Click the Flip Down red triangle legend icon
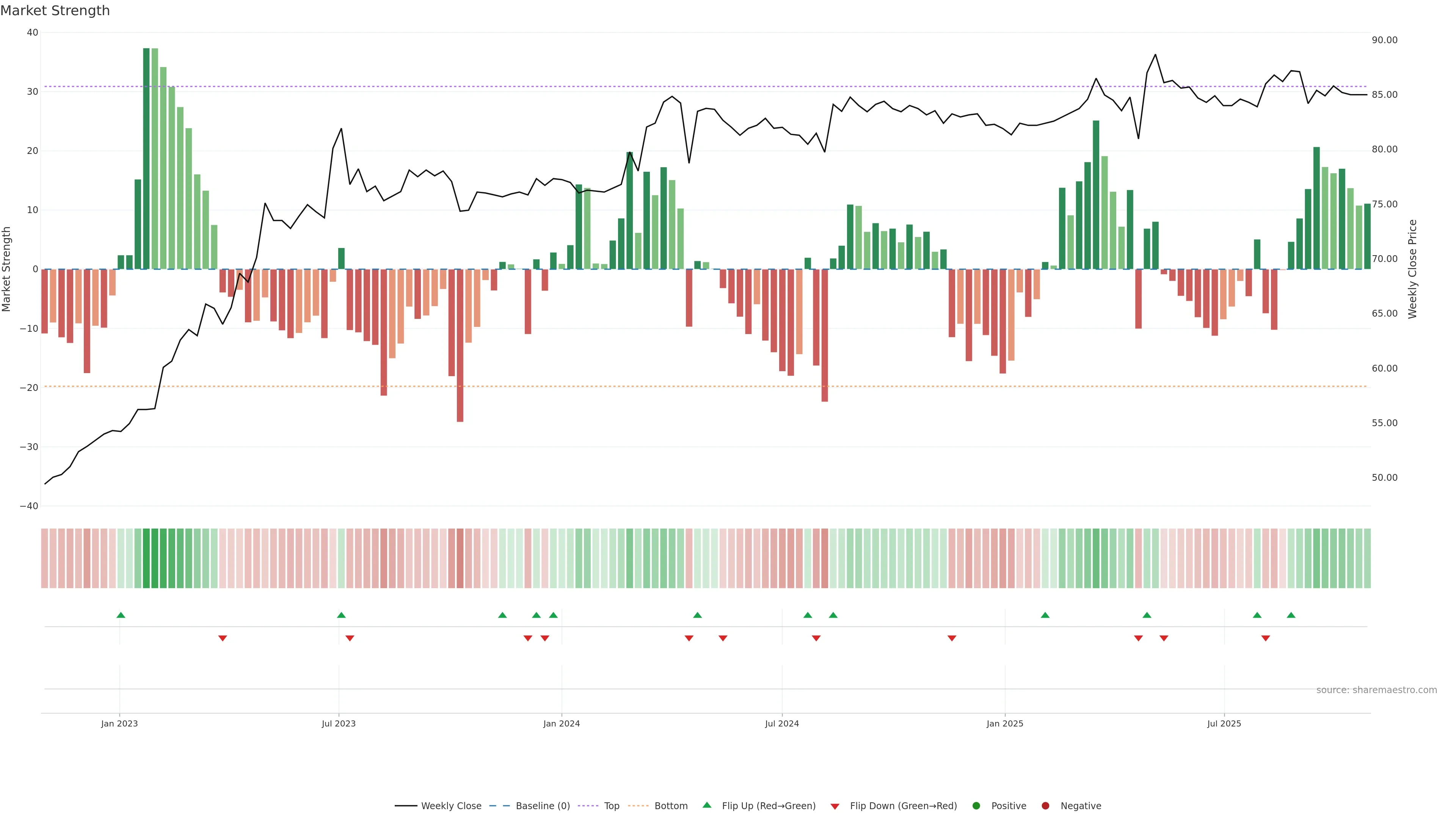The width and height of the screenshot is (1456, 819). 835,806
